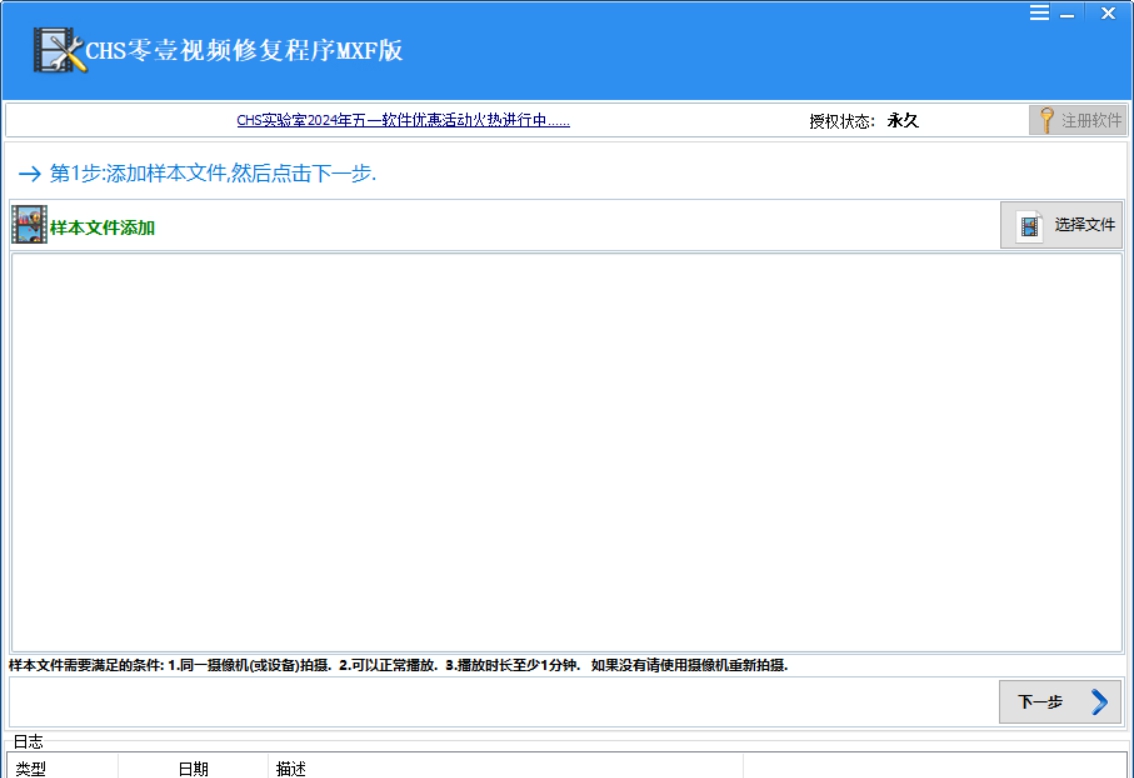Viewport: 1134px width, 778px height.
Task: Click the blue arrow icon inside 下一步
Action: (x=1102, y=703)
